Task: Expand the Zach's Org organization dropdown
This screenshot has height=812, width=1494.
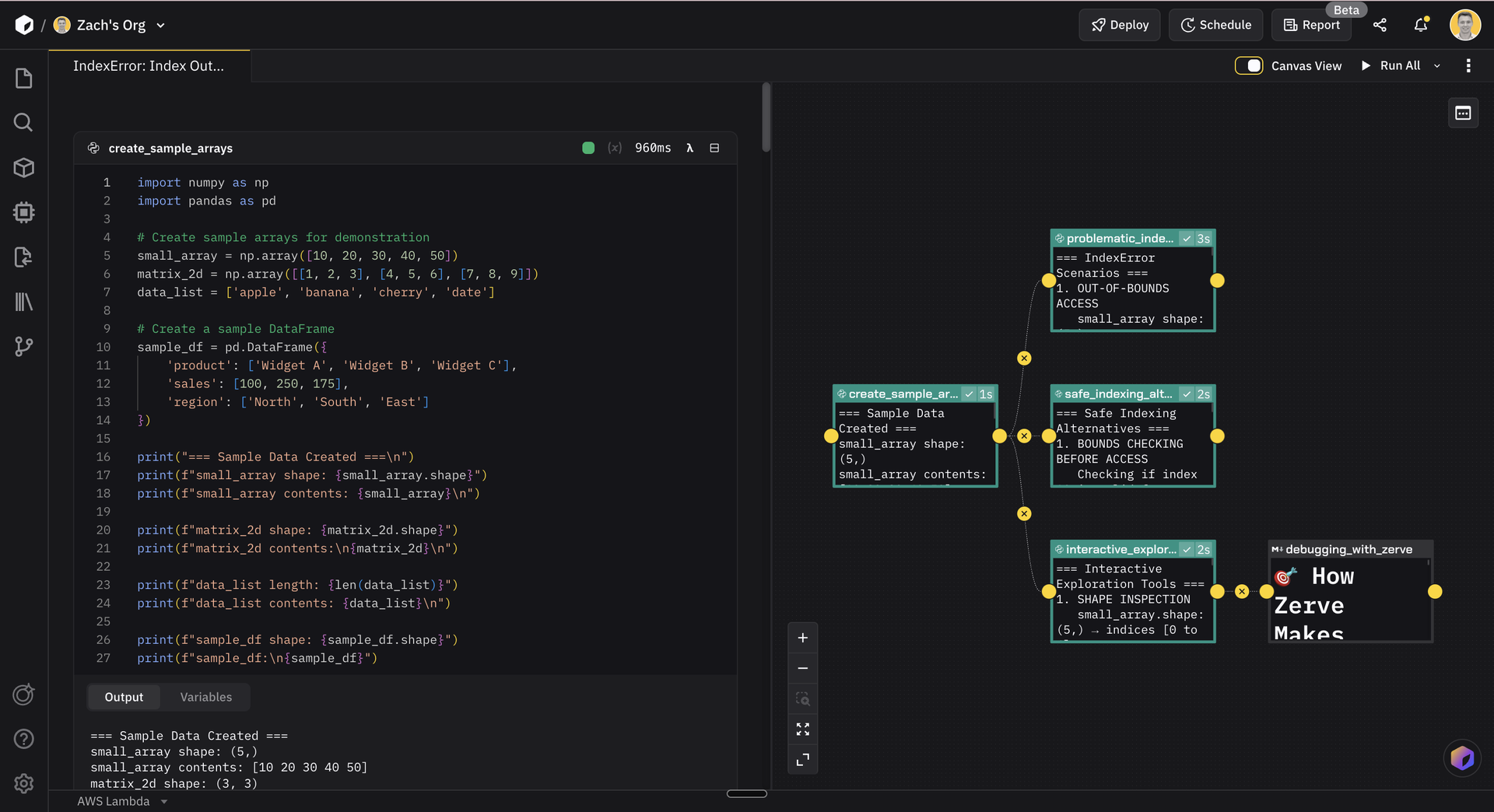Action: pyautogui.click(x=161, y=25)
